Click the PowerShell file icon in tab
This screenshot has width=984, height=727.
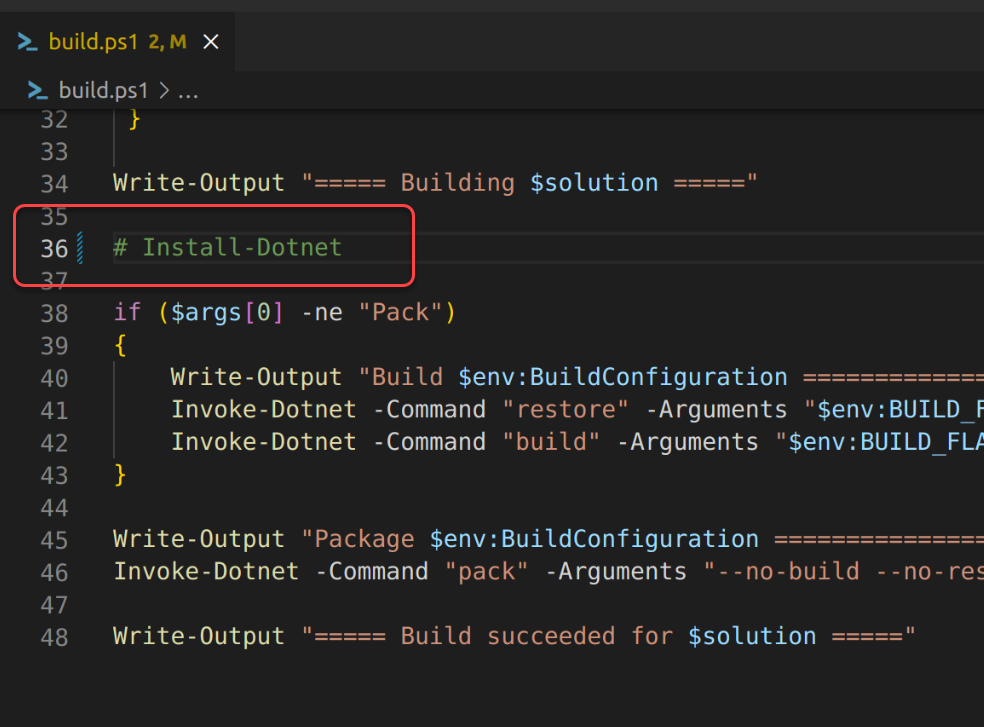point(28,42)
